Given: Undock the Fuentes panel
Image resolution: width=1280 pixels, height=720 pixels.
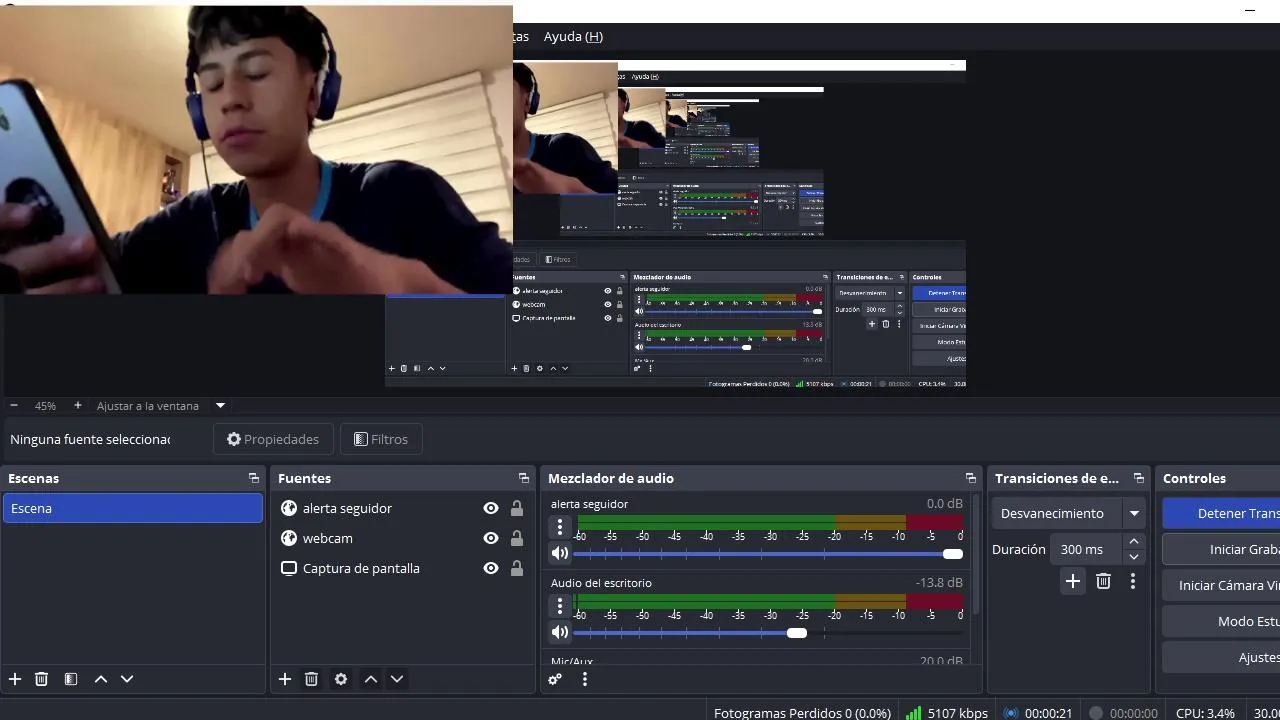Looking at the screenshot, I should [523, 478].
